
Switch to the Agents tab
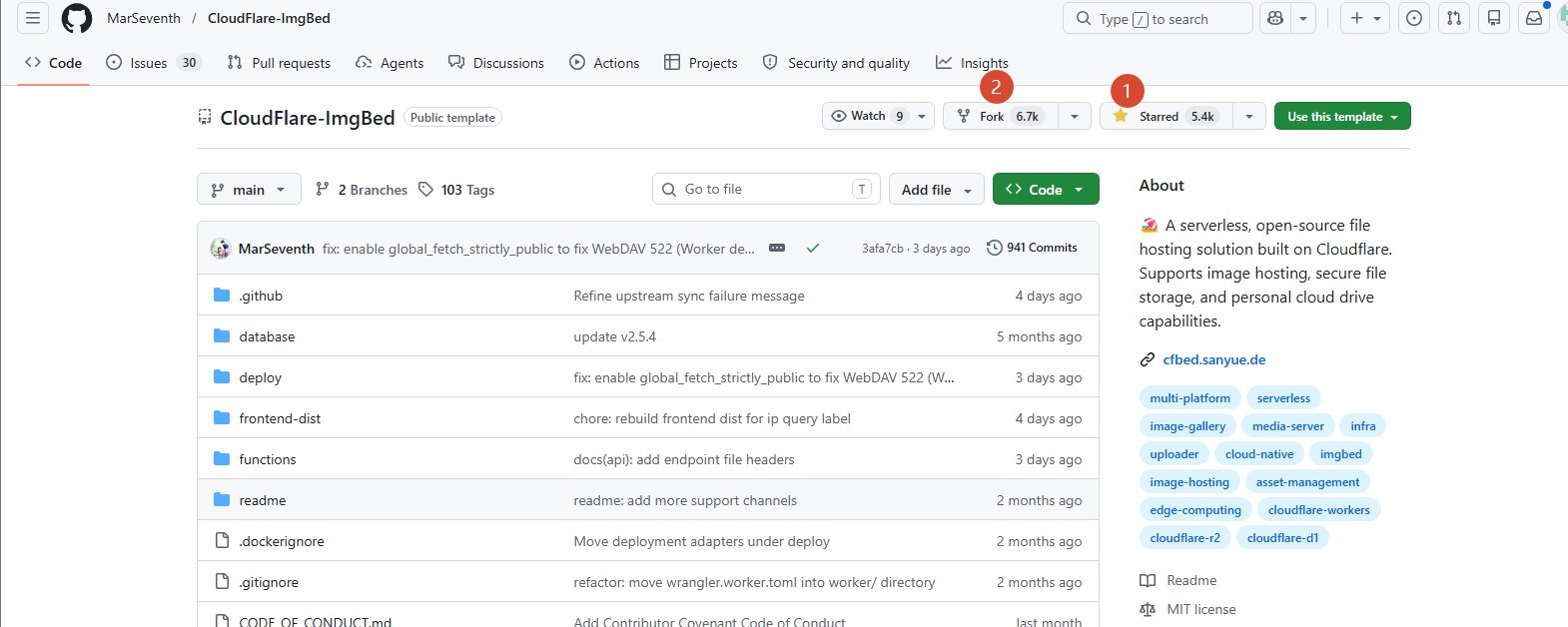point(390,62)
